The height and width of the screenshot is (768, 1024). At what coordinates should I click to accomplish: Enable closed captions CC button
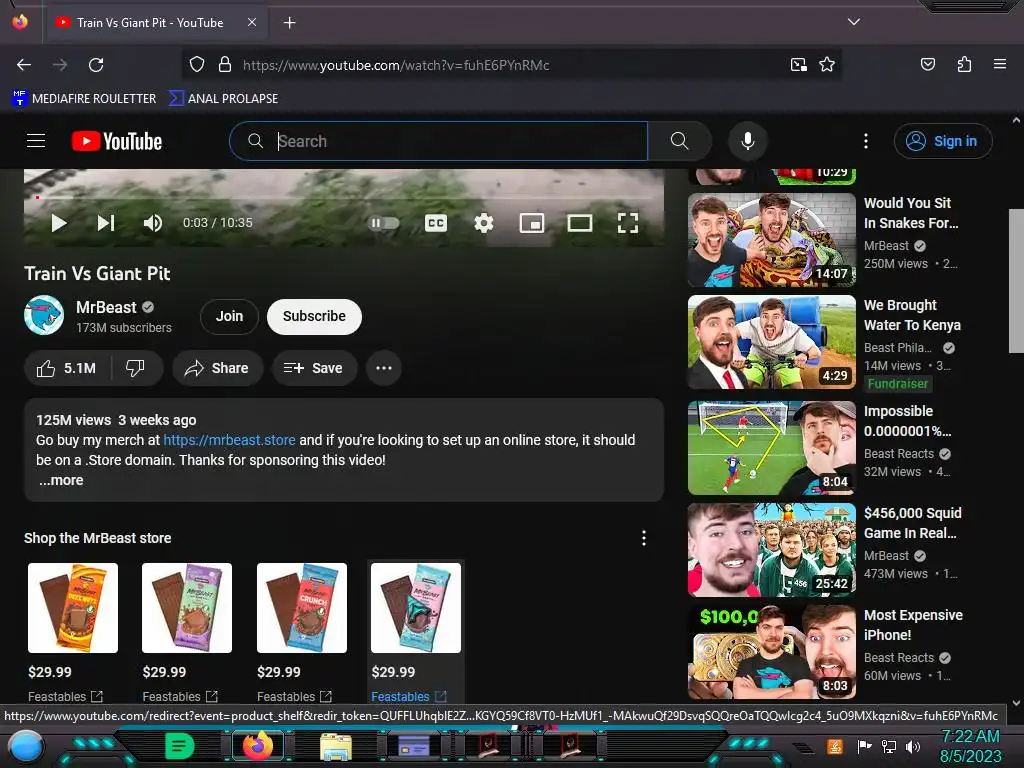[x=436, y=223]
